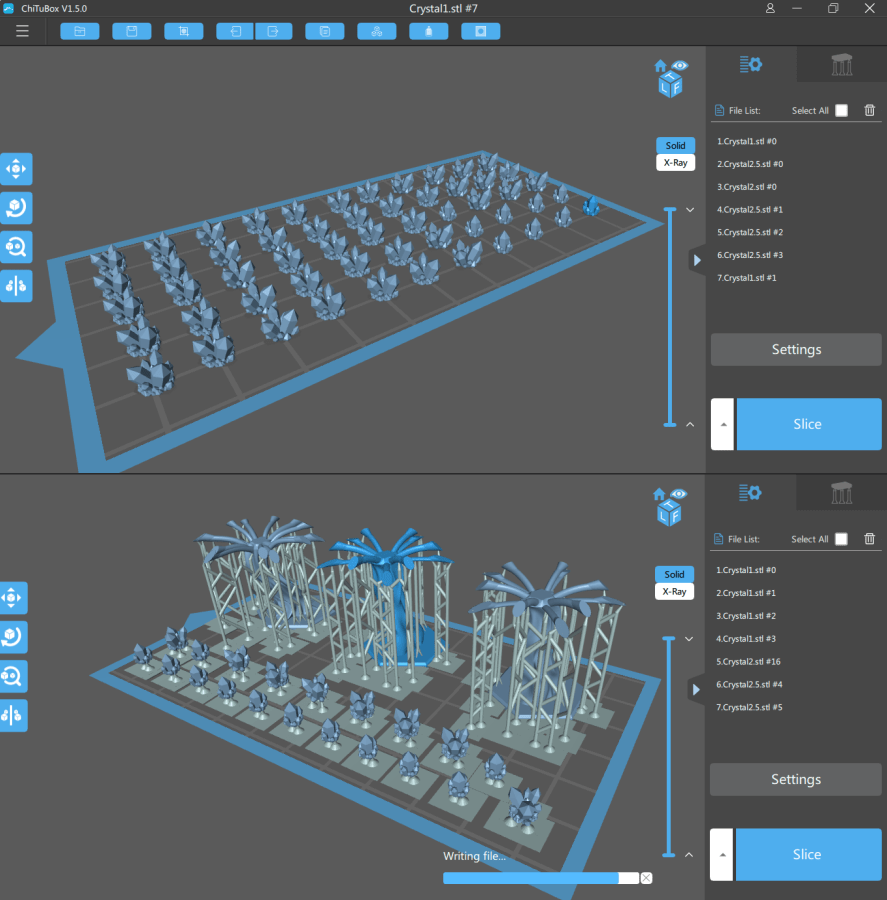Click the auto layout toolbar icon

(x=376, y=31)
